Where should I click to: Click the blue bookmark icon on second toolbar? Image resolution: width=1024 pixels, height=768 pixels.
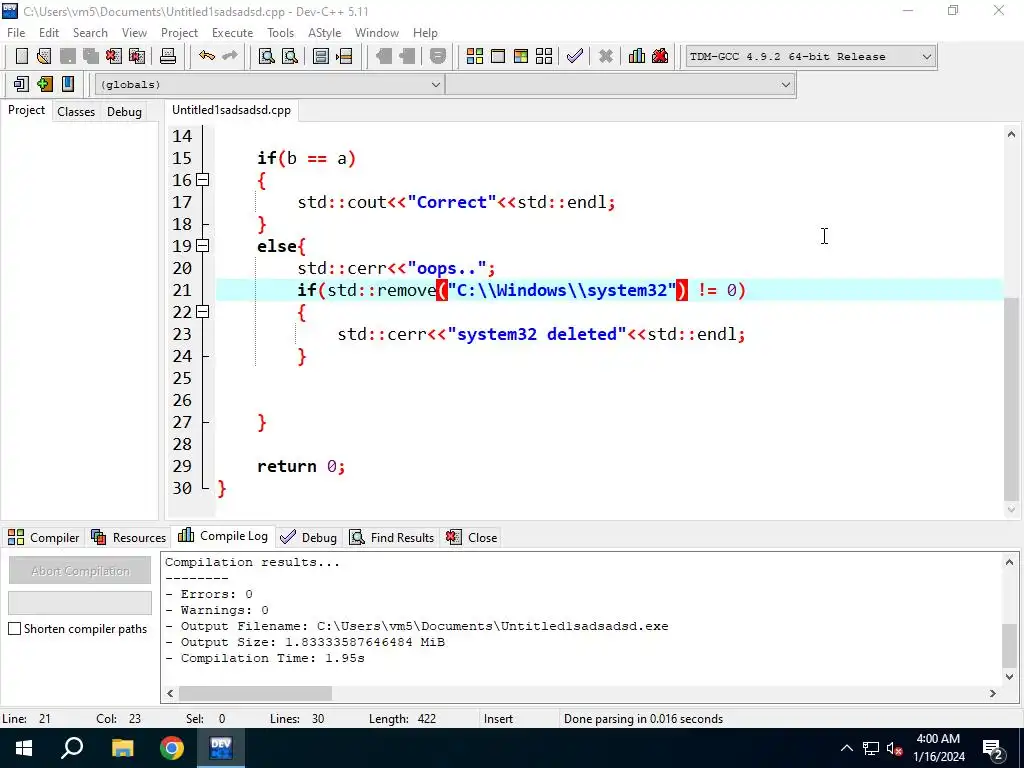click(x=68, y=84)
